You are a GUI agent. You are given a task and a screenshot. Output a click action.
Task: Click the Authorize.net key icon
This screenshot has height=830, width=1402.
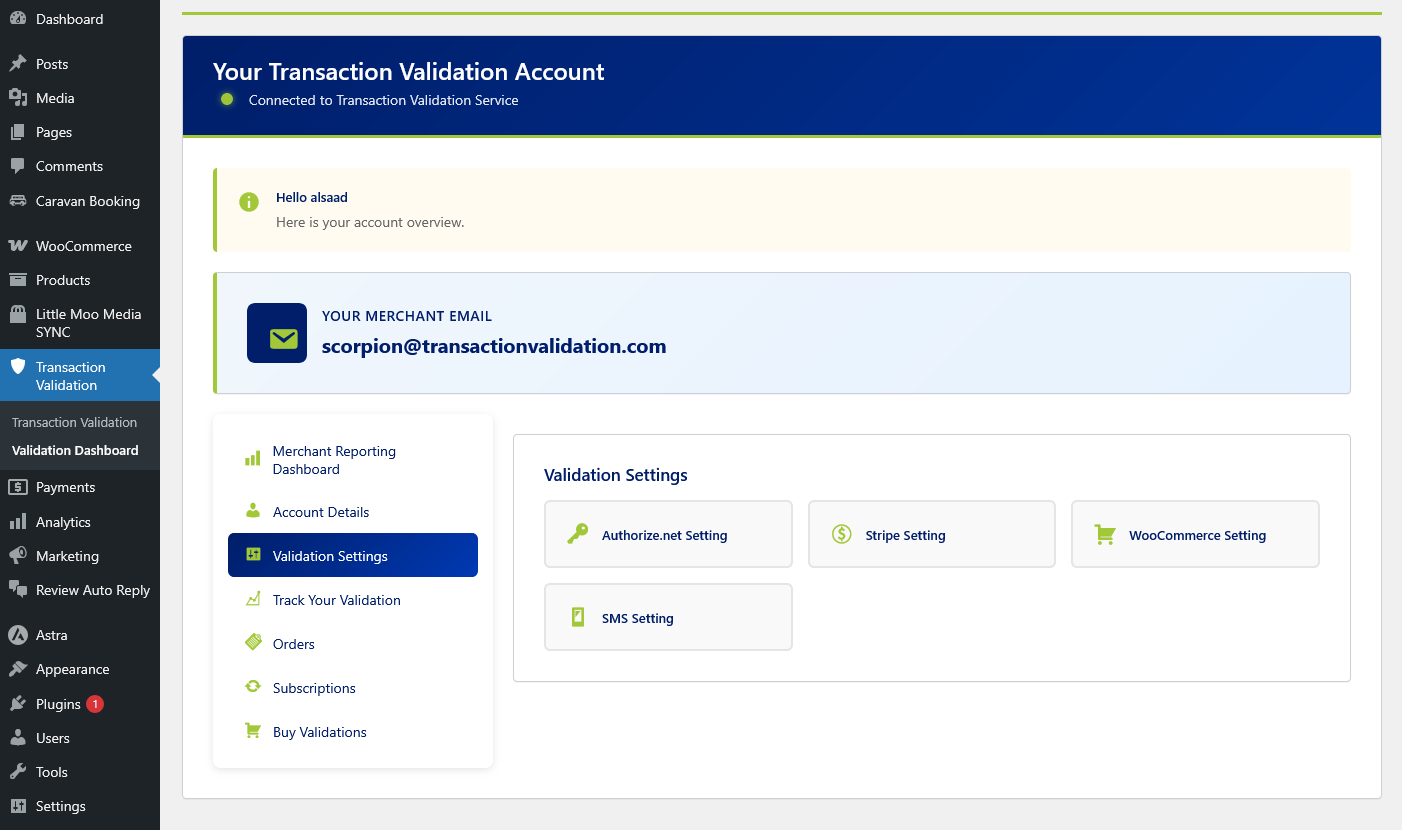(x=577, y=534)
